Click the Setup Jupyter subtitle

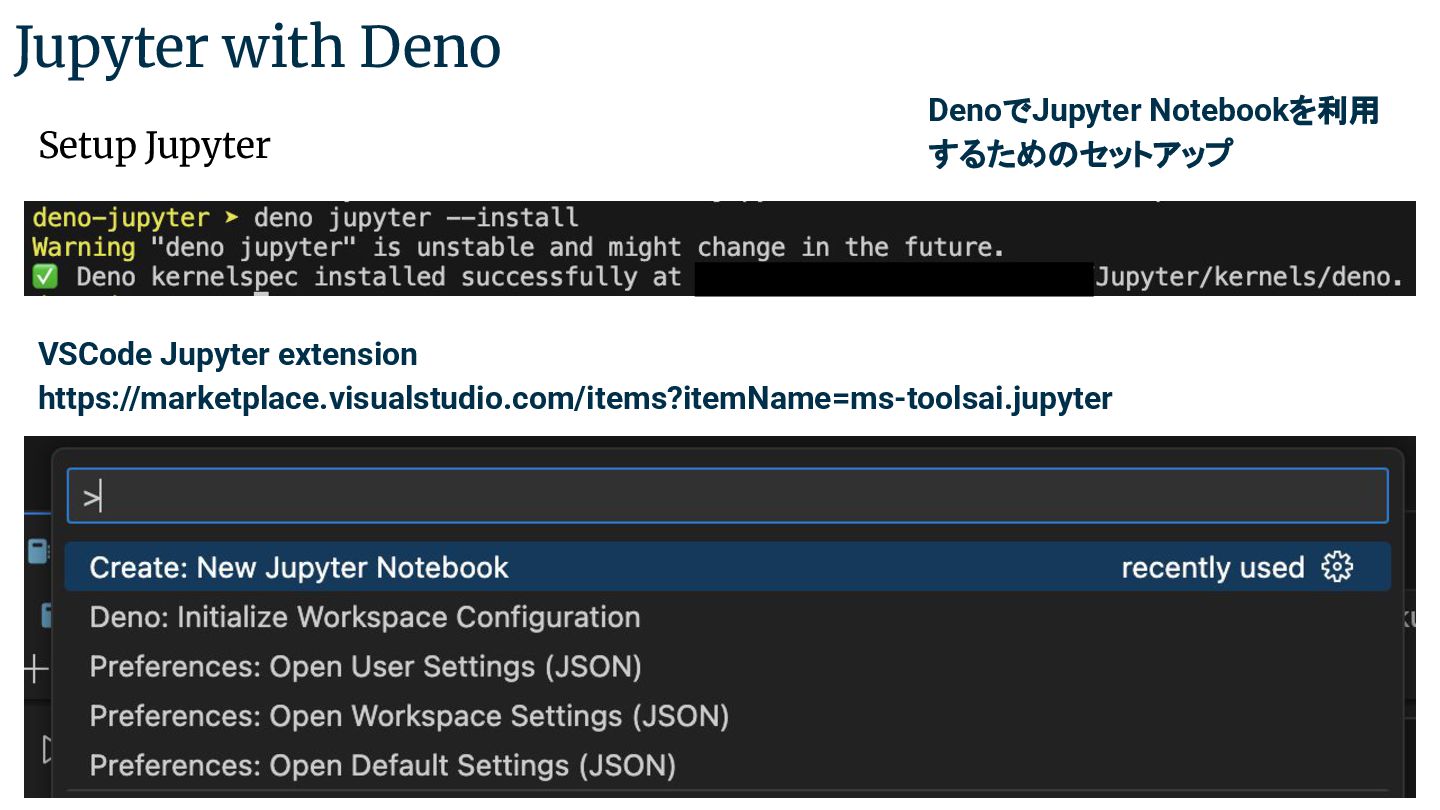(x=154, y=146)
